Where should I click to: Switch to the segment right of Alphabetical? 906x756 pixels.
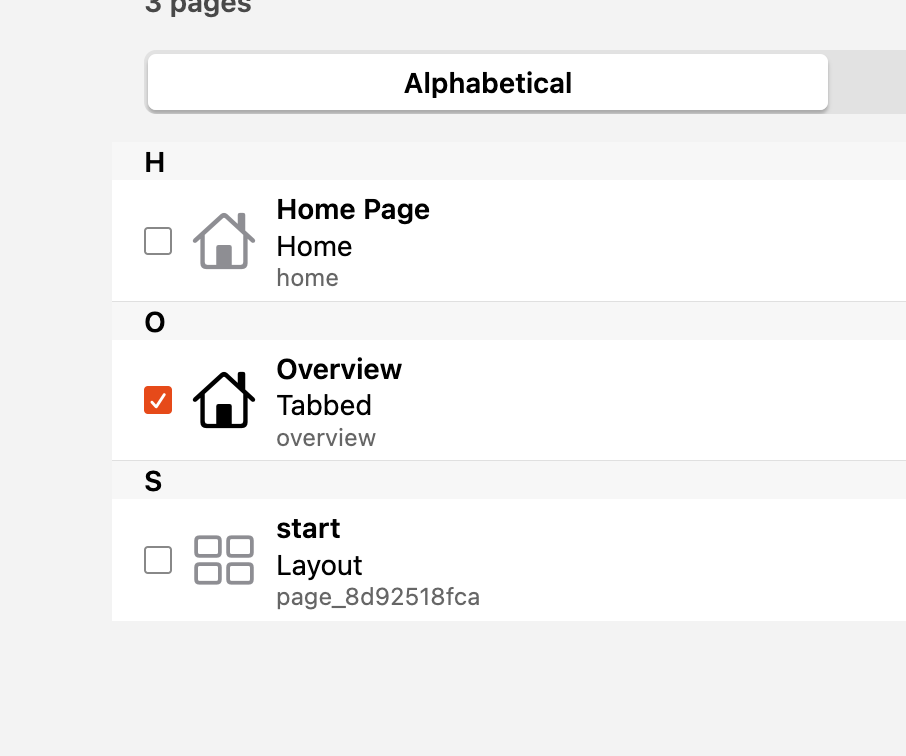[x=868, y=83]
